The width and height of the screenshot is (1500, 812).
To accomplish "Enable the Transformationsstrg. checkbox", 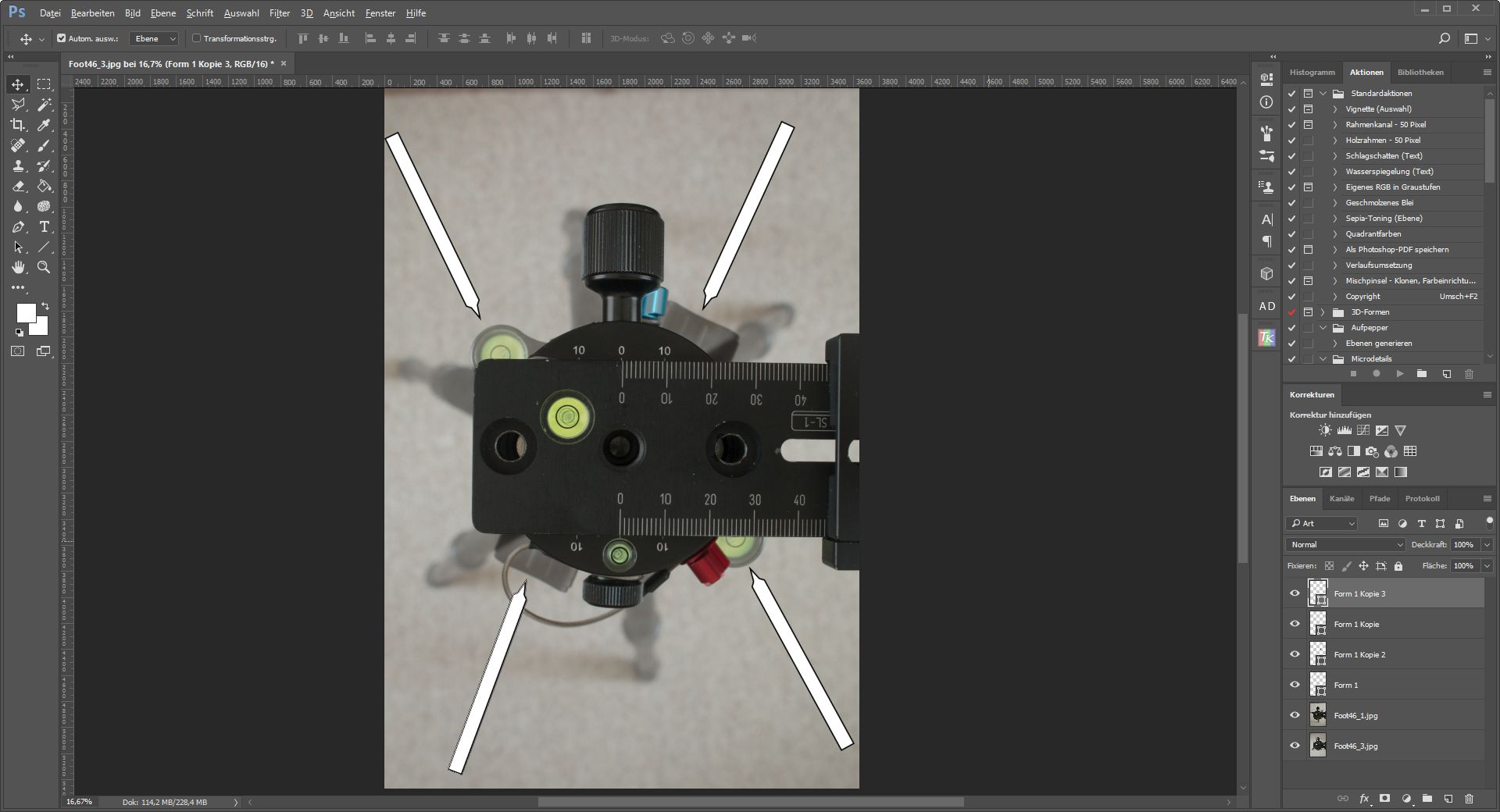I will tap(197, 38).
